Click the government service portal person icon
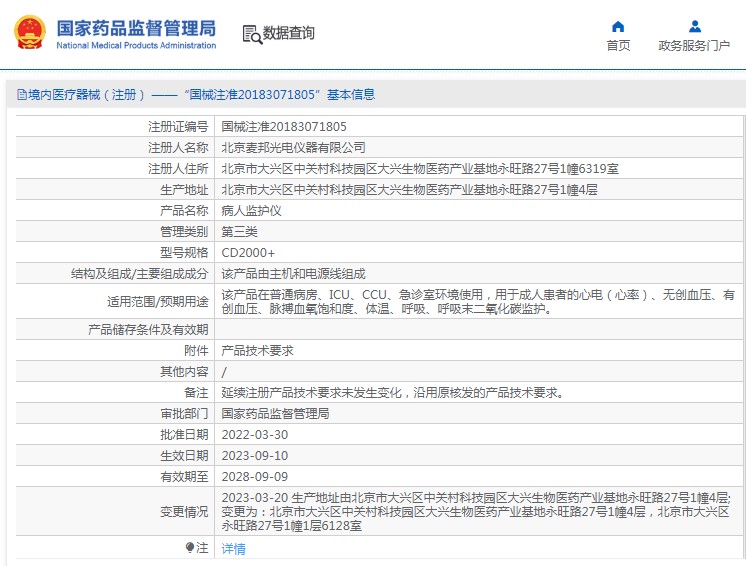Viewport: 746px width, 566px height. tap(695, 26)
